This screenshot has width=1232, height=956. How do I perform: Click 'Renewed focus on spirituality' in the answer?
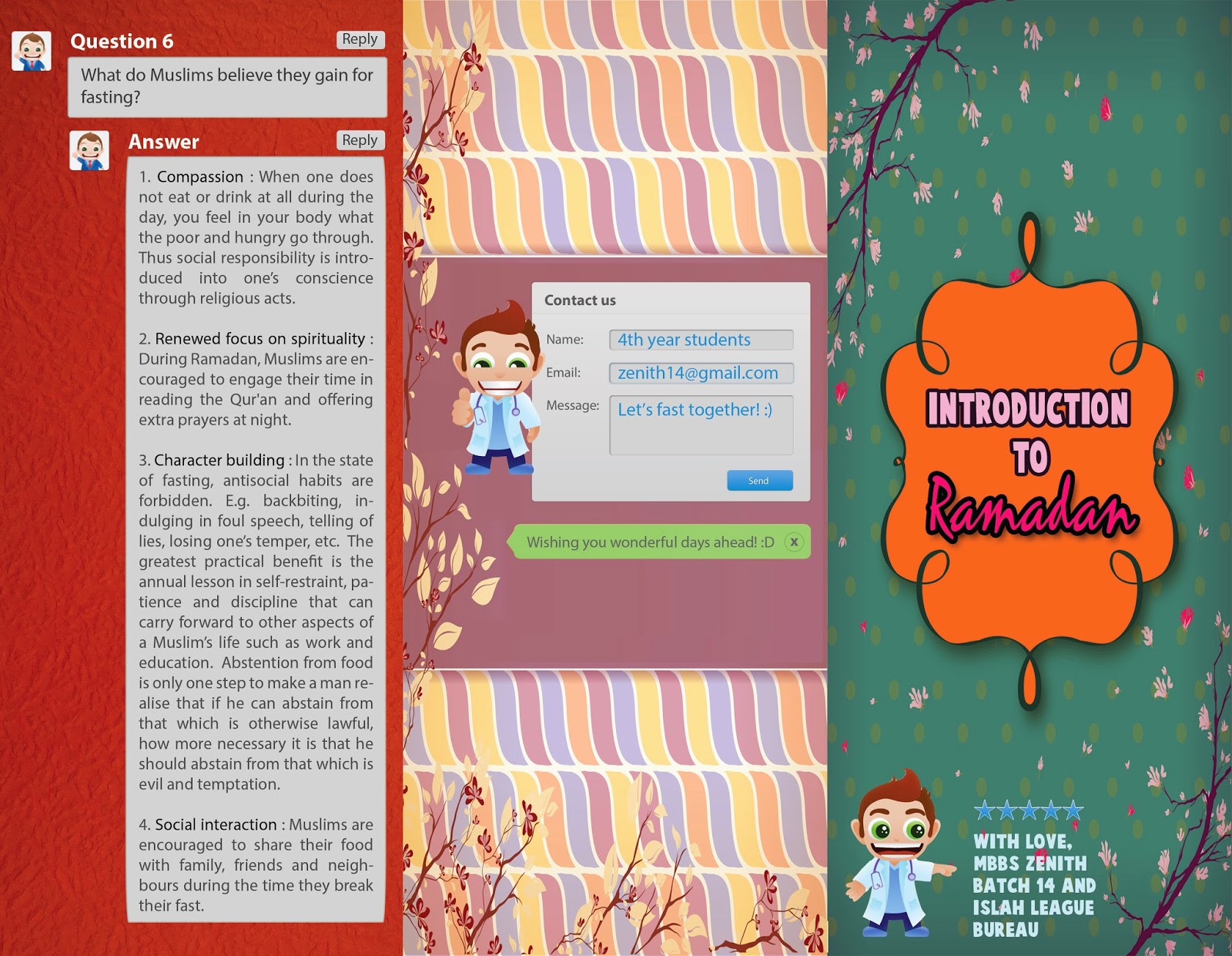pos(260,339)
